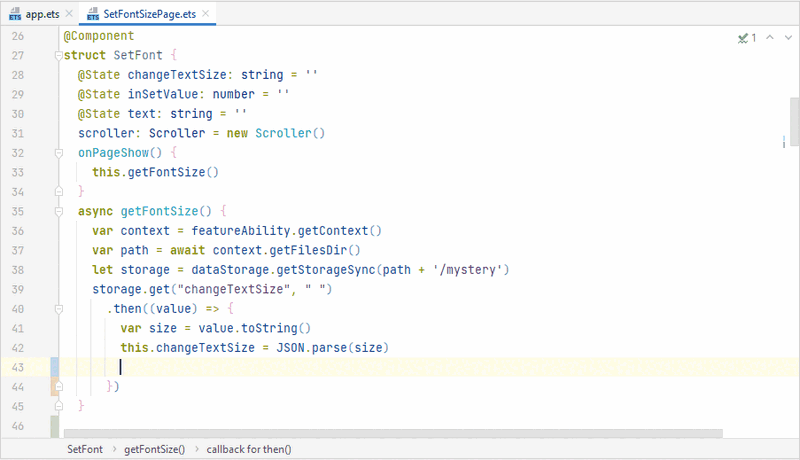The image size is (800, 460).
Task: Switch to the app.ets tab
Action: click(38, 15)
